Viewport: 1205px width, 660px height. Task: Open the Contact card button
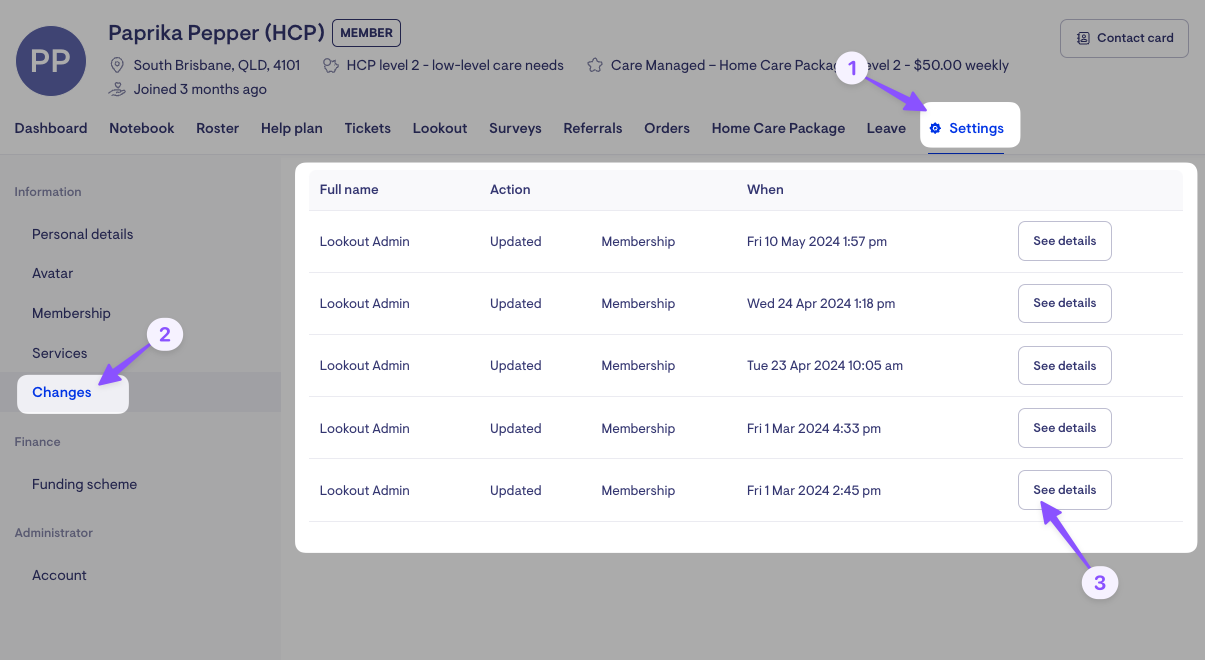(1124, 38)
